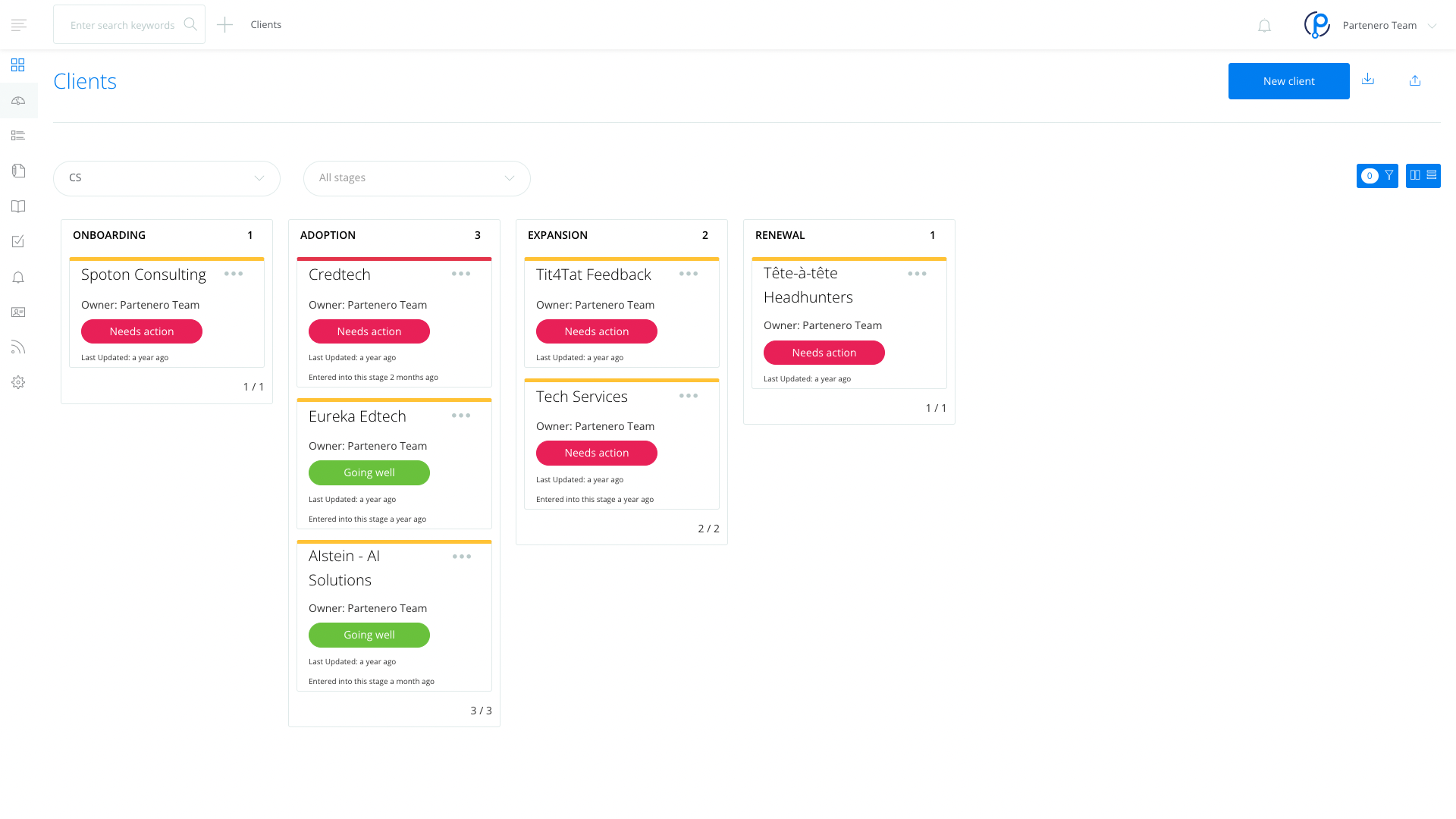Switch to list view layout
This screenshot has height=819, width=1456.
coord(1432,176)
